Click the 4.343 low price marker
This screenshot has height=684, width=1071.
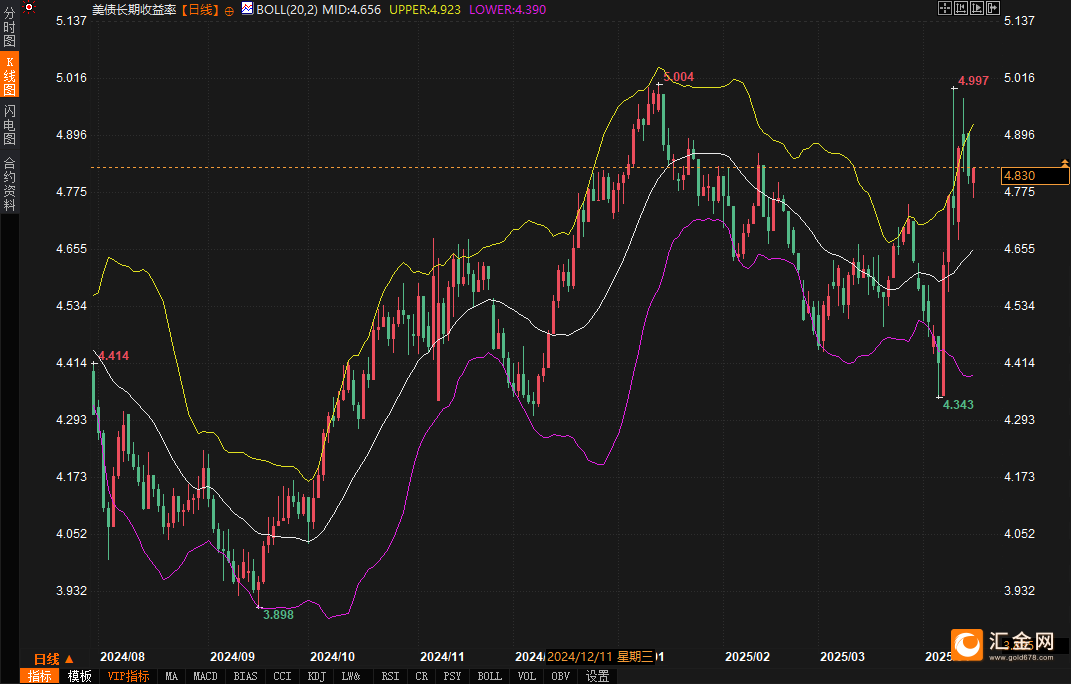pyautogui.click(x=958, y=405)
